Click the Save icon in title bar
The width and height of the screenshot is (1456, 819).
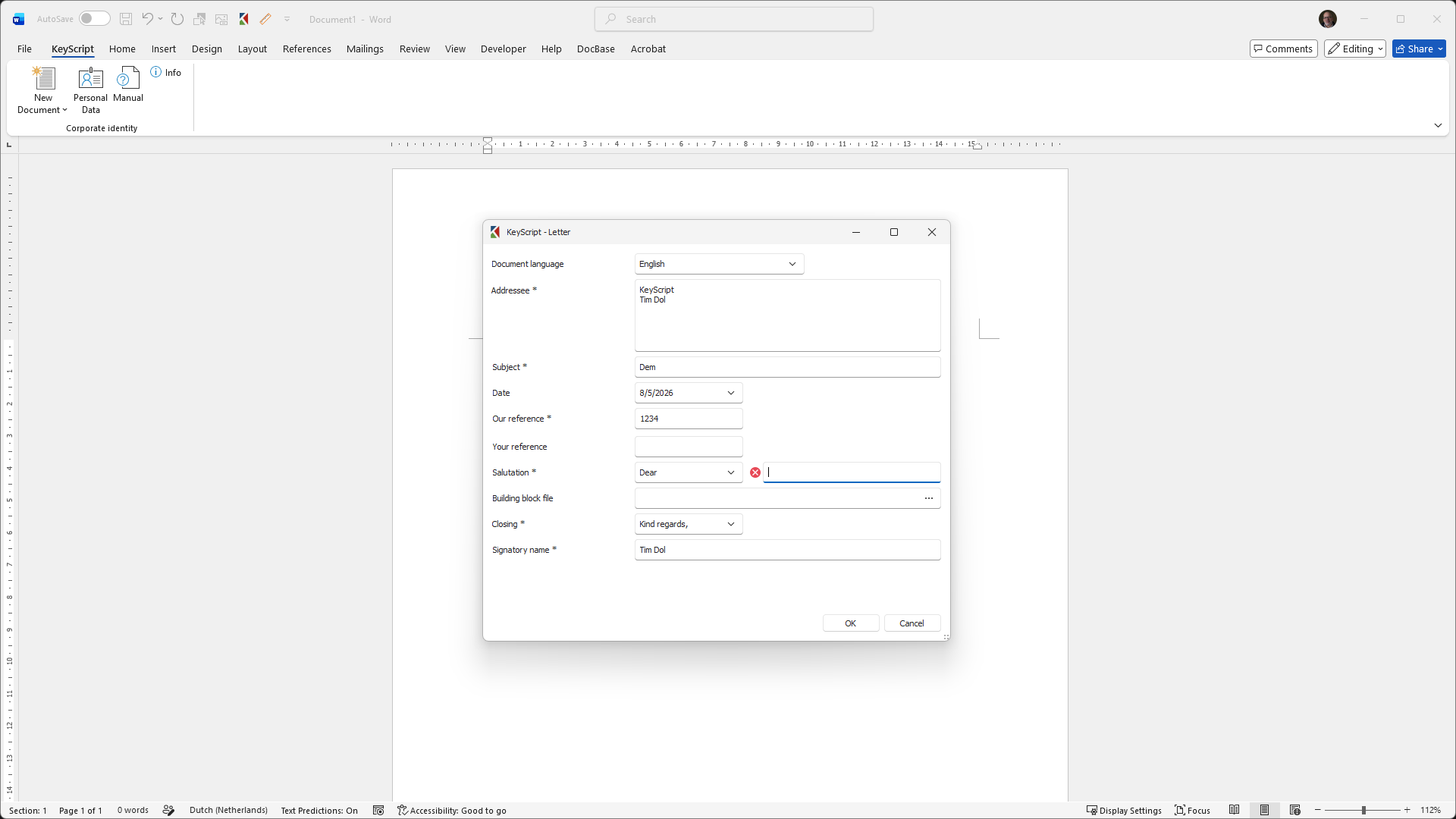pos(126,19)
